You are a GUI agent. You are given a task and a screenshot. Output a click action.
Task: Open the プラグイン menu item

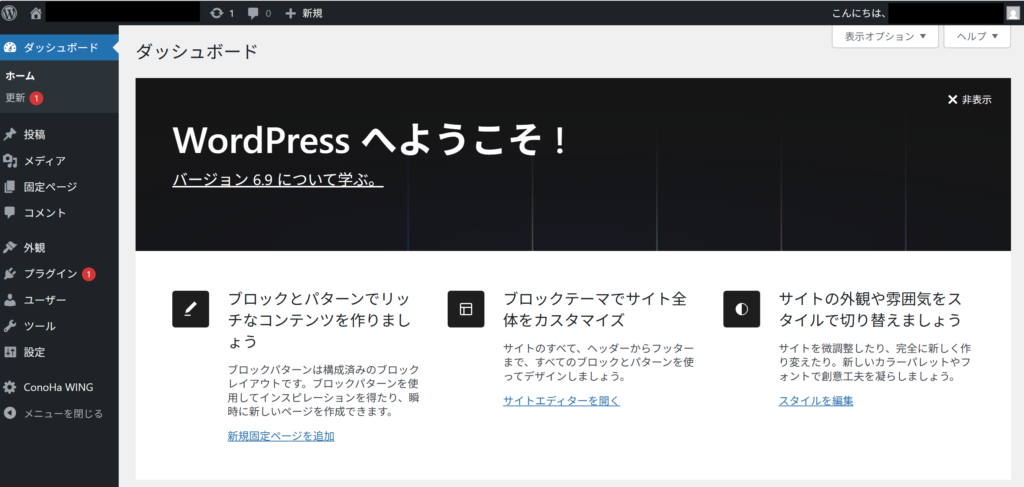50,273
